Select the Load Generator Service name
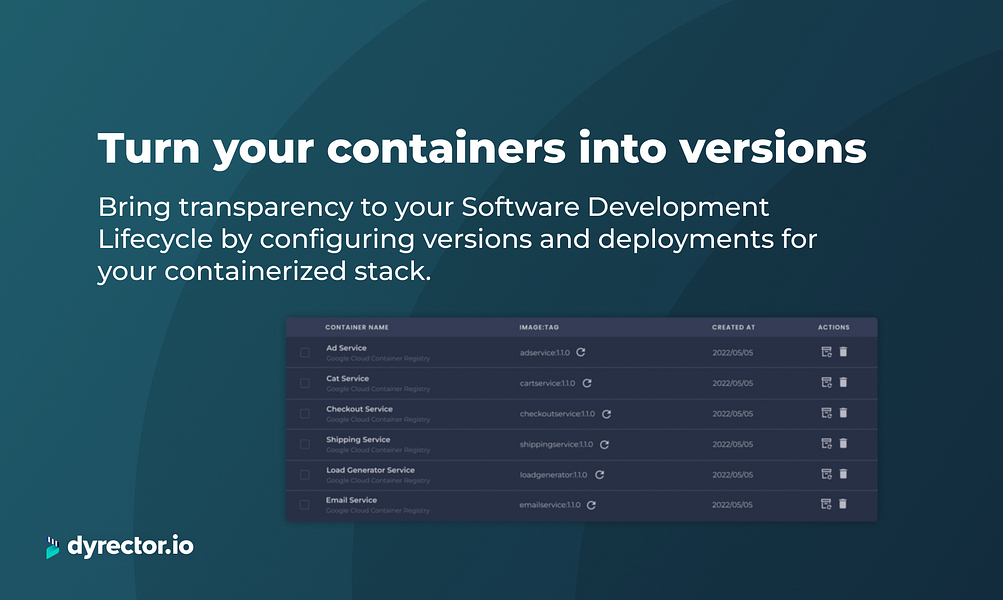This screenshot has width=1003, height=600. tap(370, 470)
